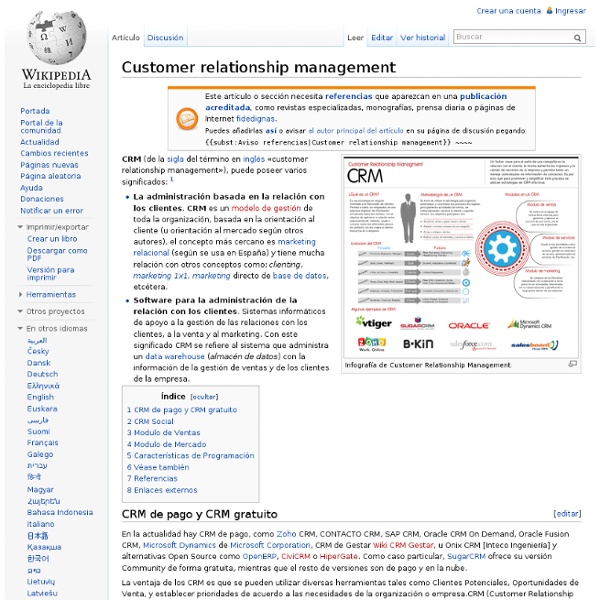Open index entry 7 Referencias
The image size is (600, 600).
[x=152, y=478]
